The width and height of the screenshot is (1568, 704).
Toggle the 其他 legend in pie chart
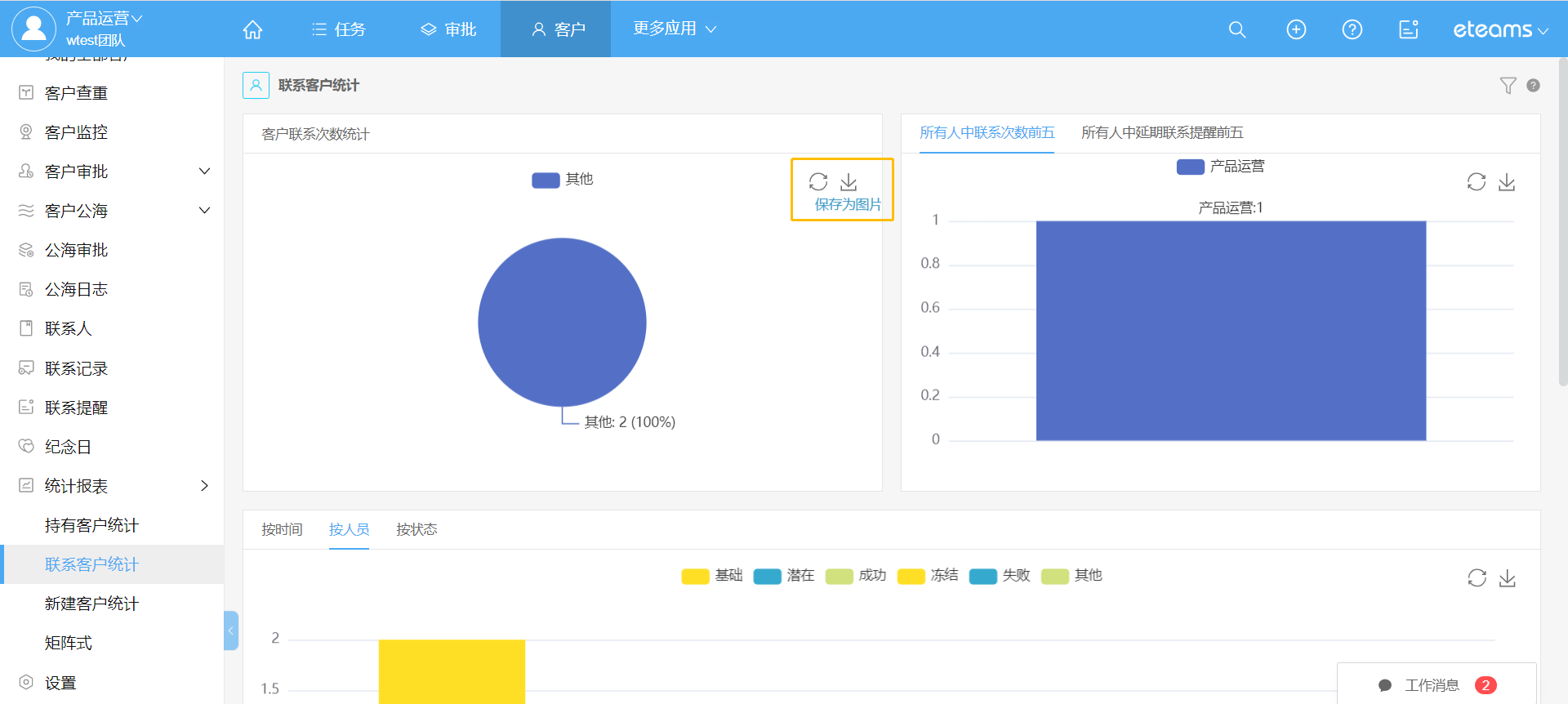[563, 180]
